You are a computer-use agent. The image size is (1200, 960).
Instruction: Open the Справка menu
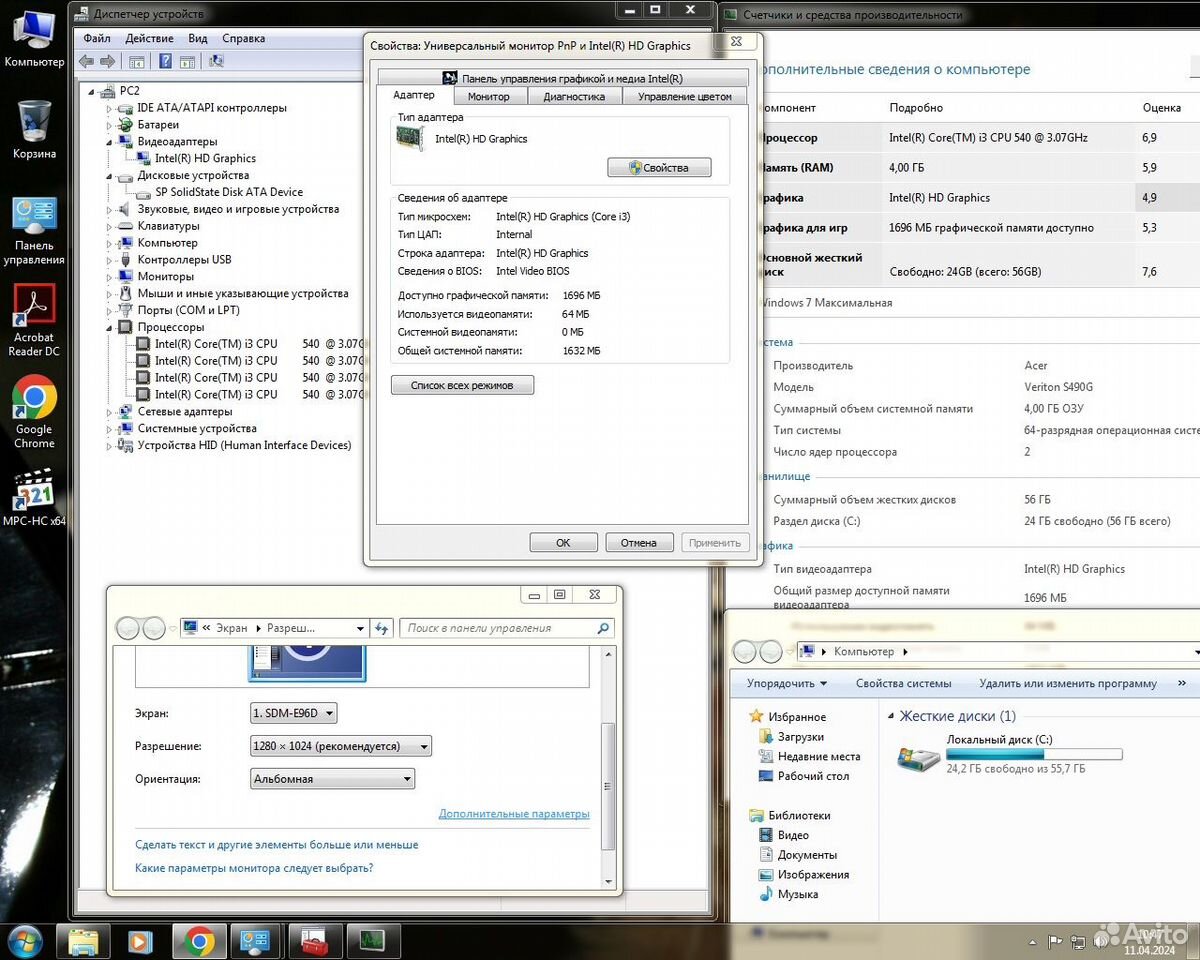tap(243, 38)
